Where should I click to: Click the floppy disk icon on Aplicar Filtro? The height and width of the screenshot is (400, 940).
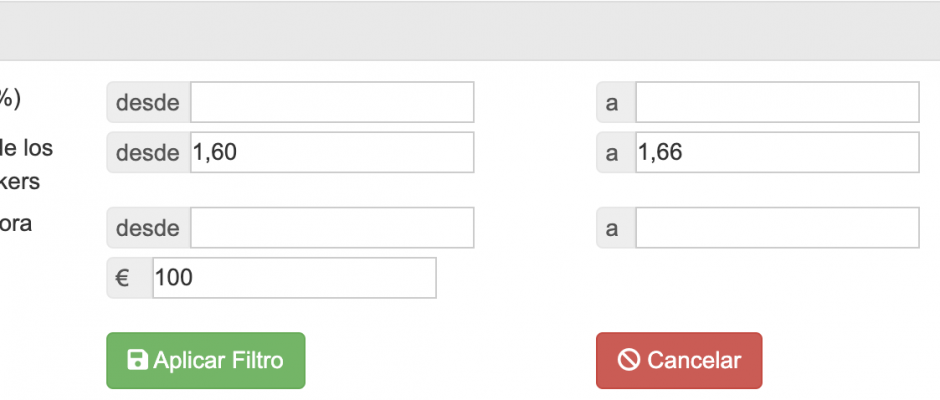click(137, 360)
